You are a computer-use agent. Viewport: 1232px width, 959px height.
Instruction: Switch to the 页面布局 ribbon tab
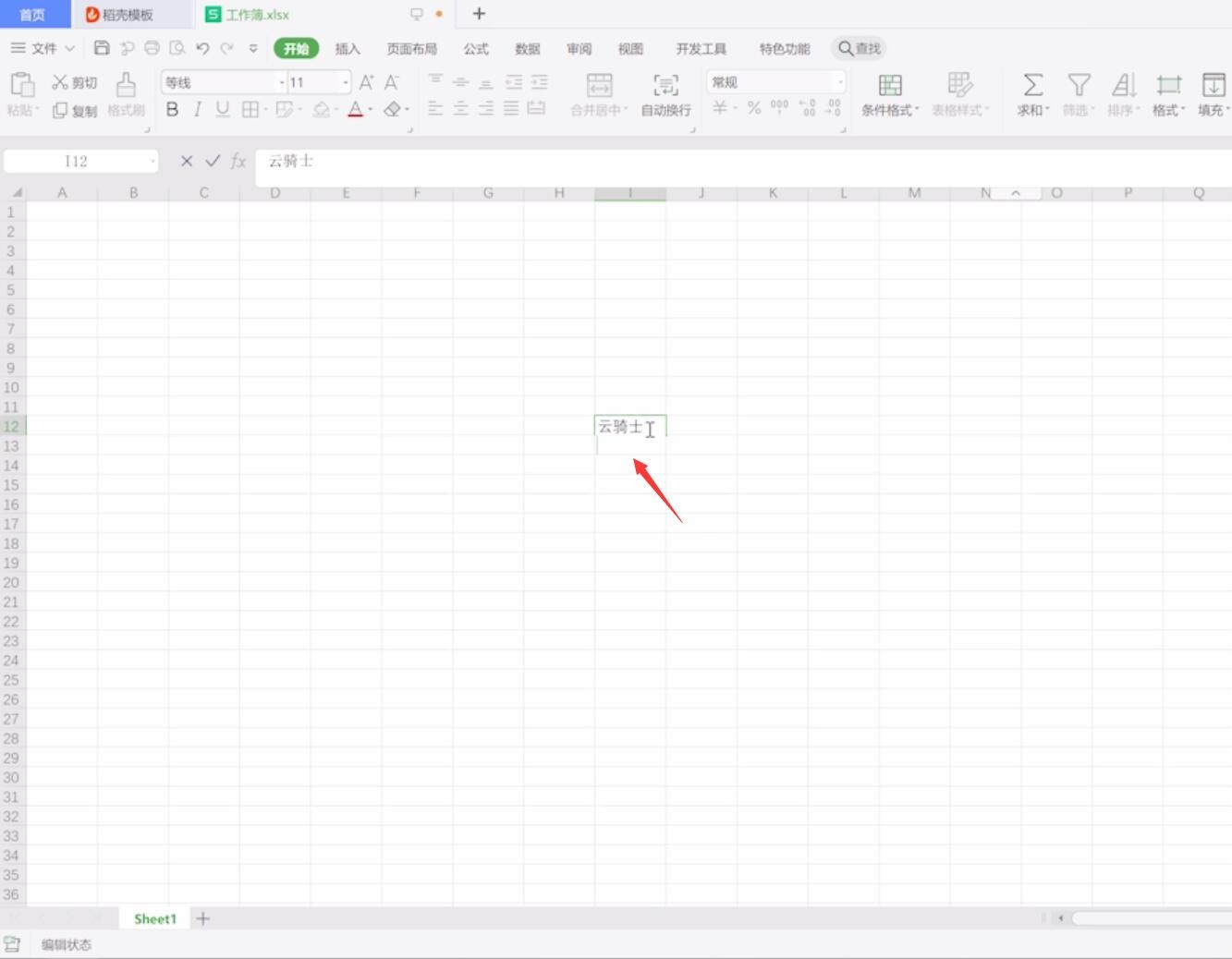[411, 49]
